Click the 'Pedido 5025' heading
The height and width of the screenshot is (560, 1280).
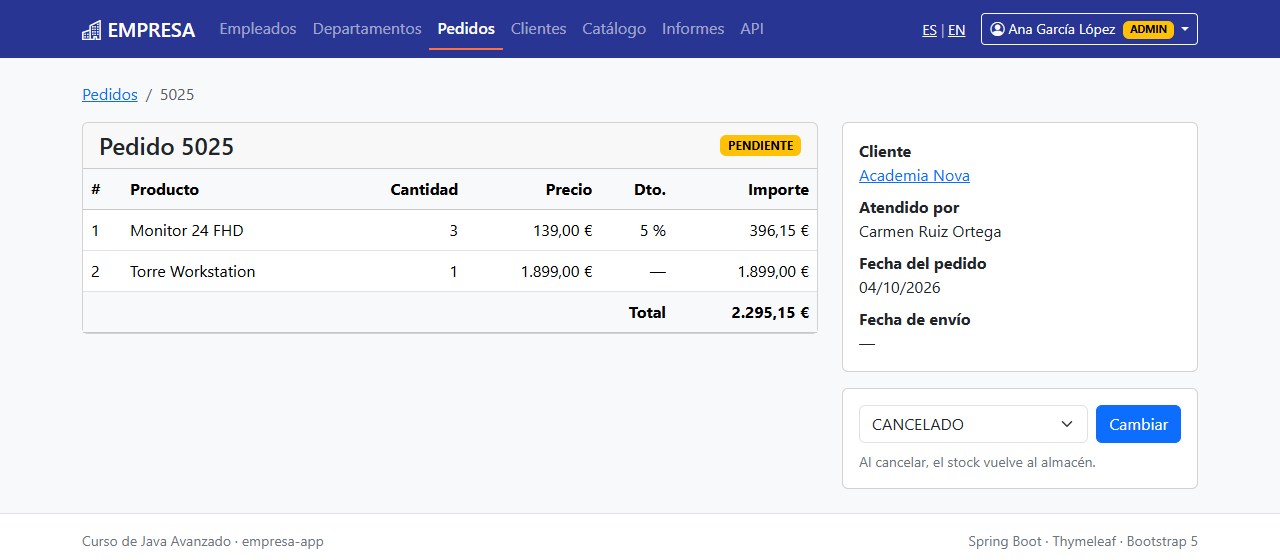tap(166, 147)
